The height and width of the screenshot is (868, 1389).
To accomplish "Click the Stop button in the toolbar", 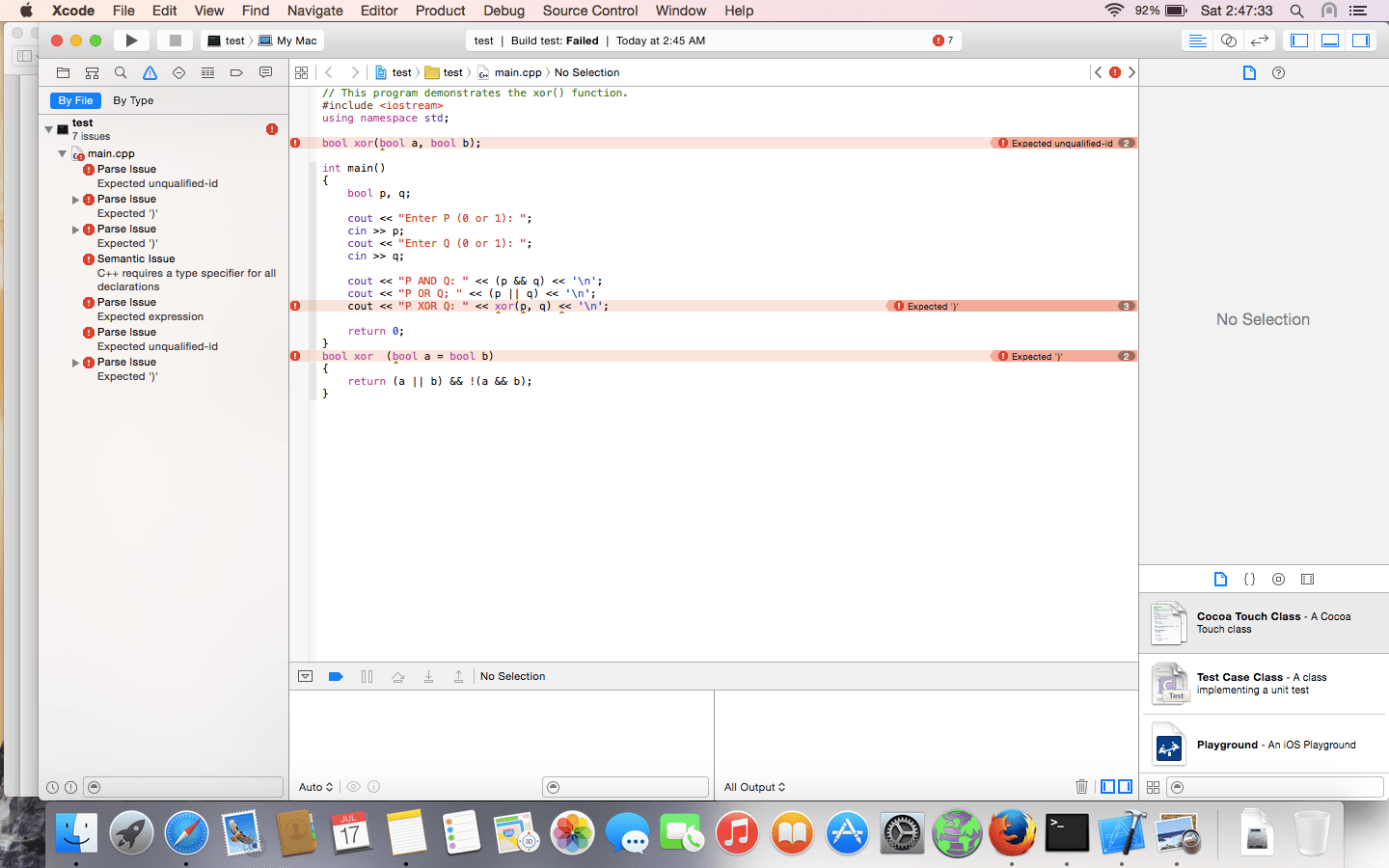I will click(175, 41).
